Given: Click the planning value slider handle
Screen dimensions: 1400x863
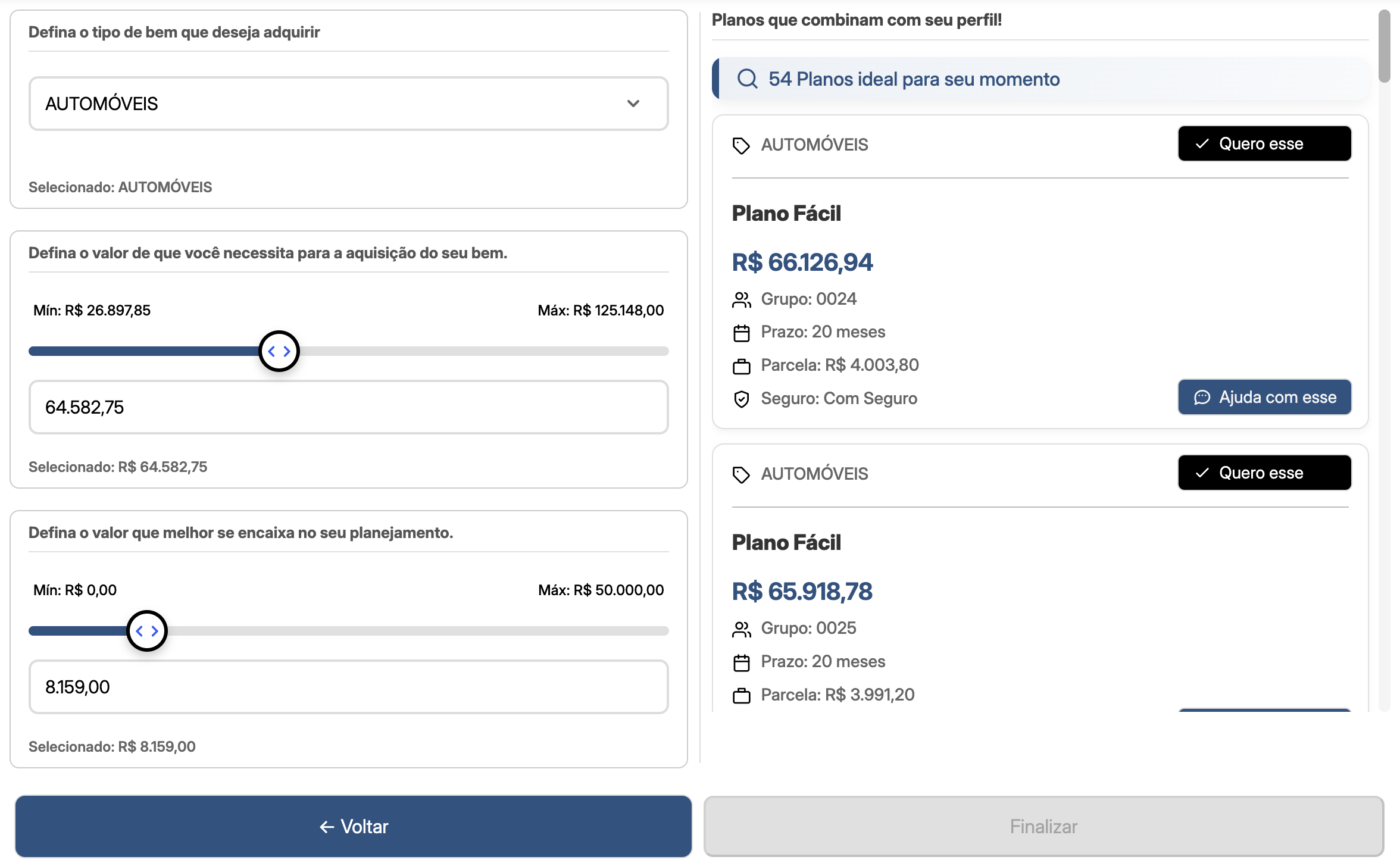Looking at the screenshot, I should [147, 631].
